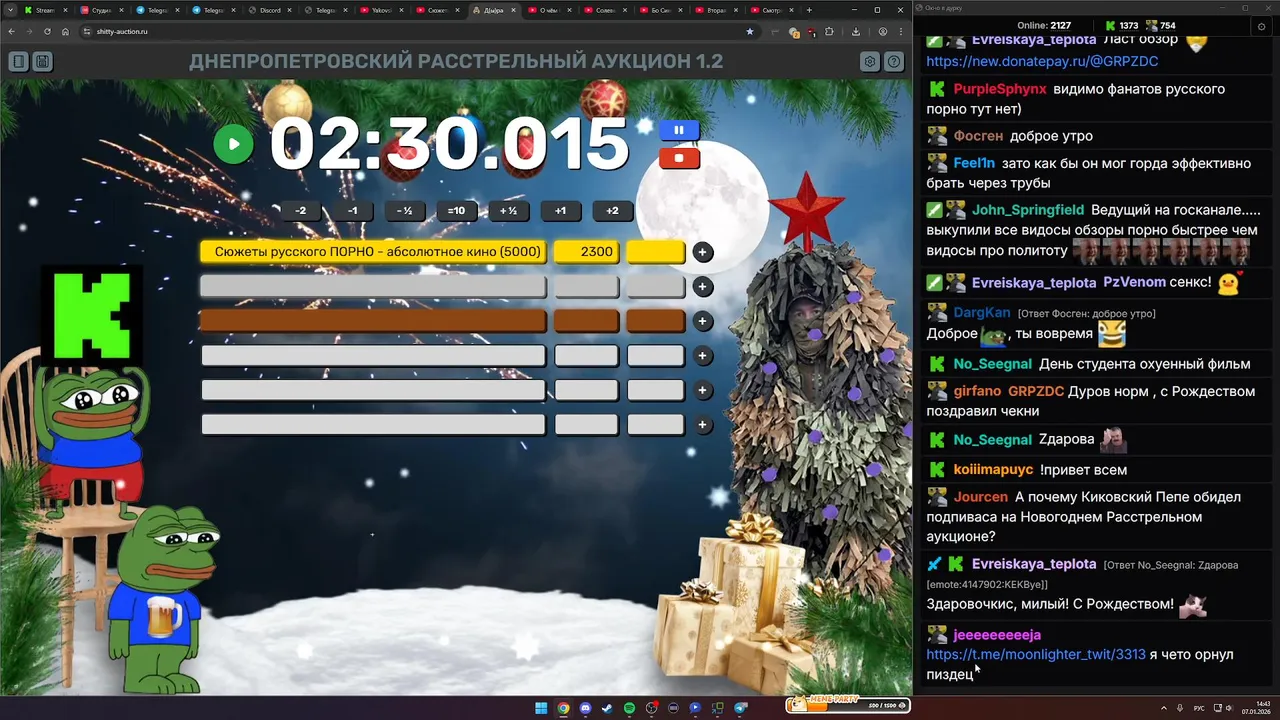Screen dimensions: 1280x720
Task: Open t.me/moonlighter_twit/3313 link in chat
Action: tap(1036, 654)
